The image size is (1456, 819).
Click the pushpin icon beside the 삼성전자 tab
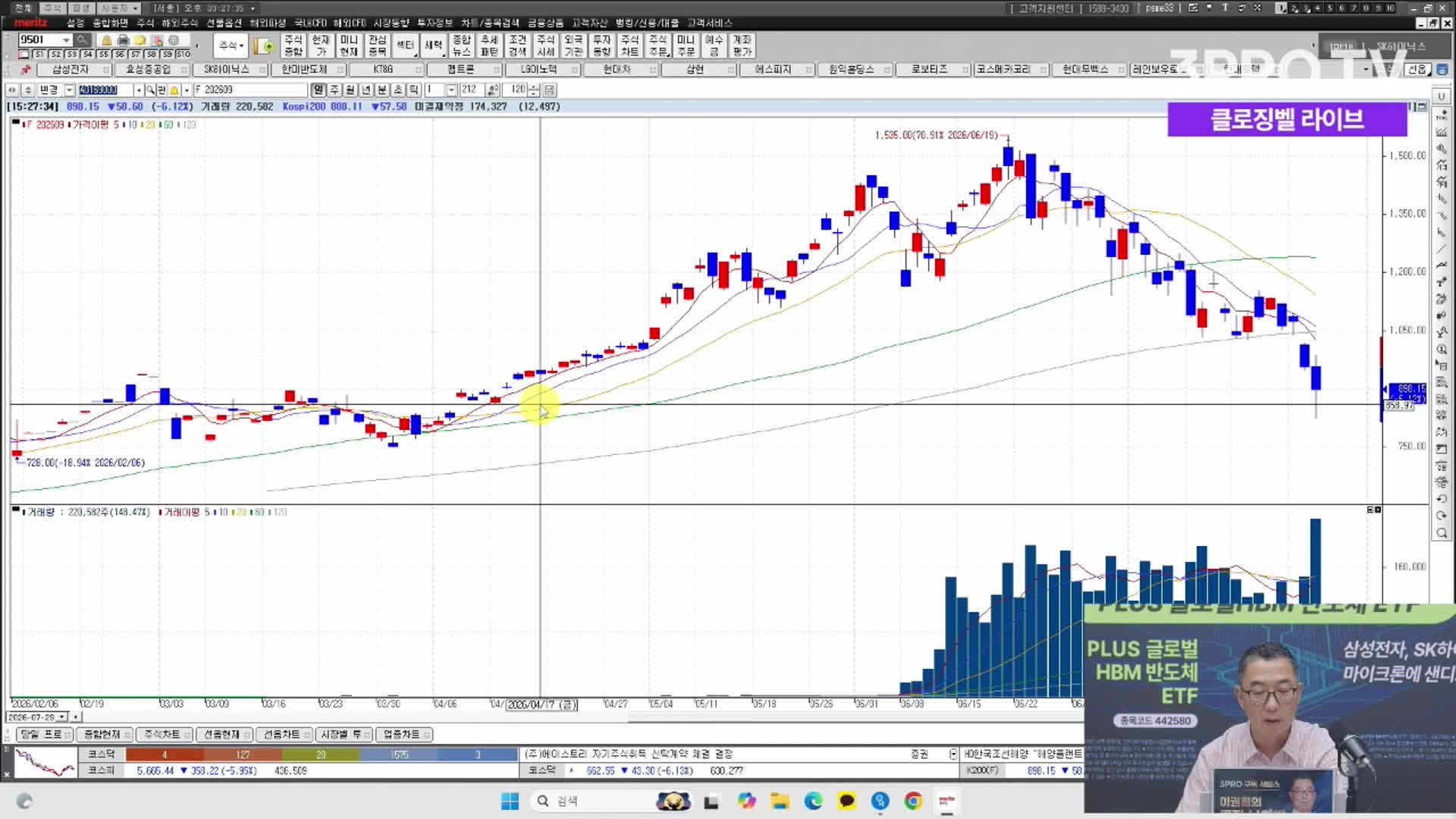[26, 69]
